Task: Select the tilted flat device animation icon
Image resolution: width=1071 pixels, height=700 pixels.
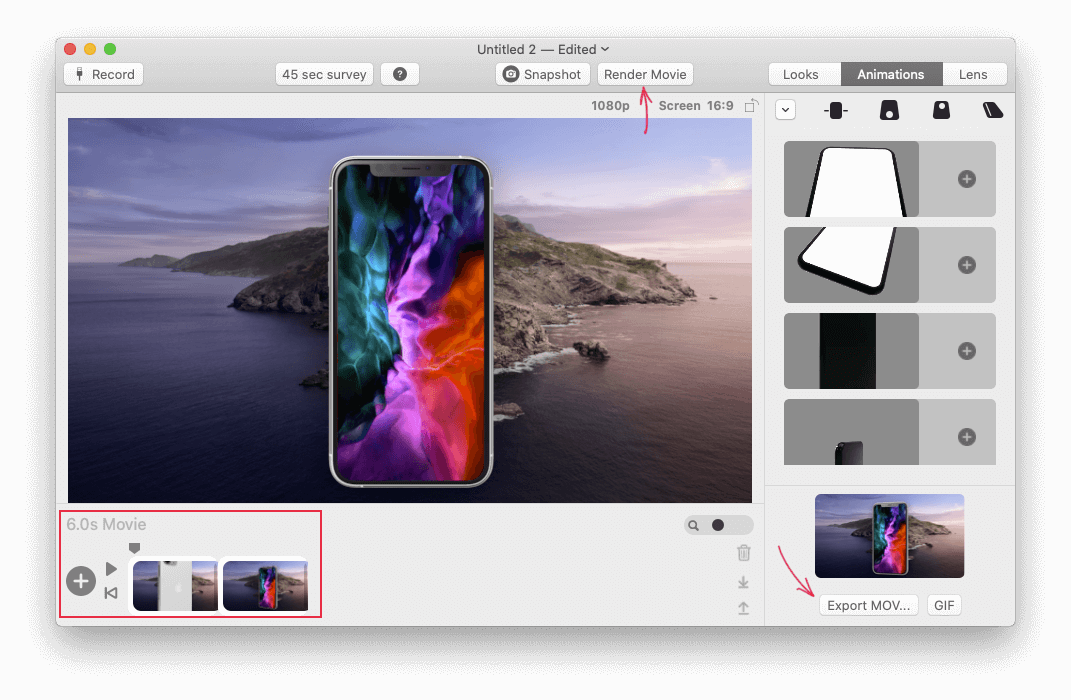Action: tap(993, 110)
